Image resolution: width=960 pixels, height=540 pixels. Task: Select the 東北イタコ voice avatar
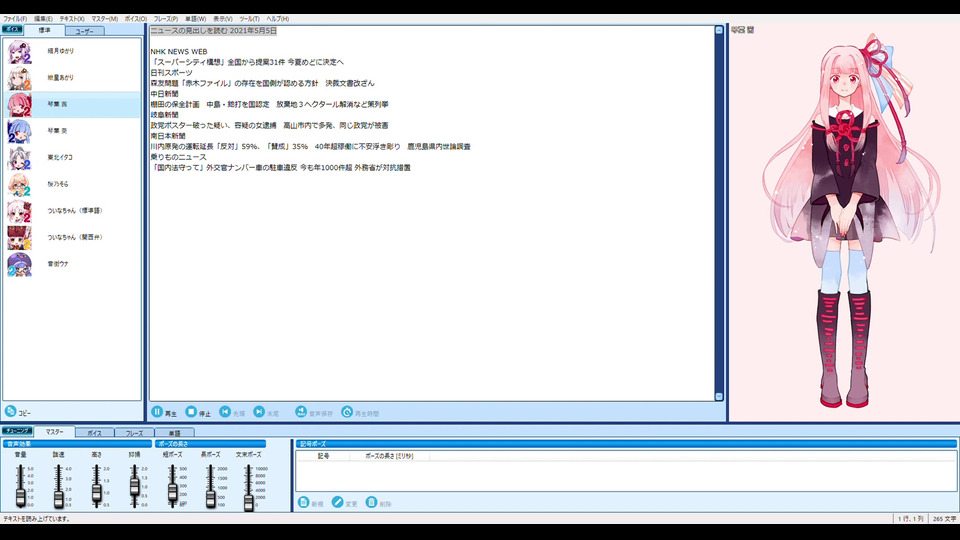(x=20, y=157)
